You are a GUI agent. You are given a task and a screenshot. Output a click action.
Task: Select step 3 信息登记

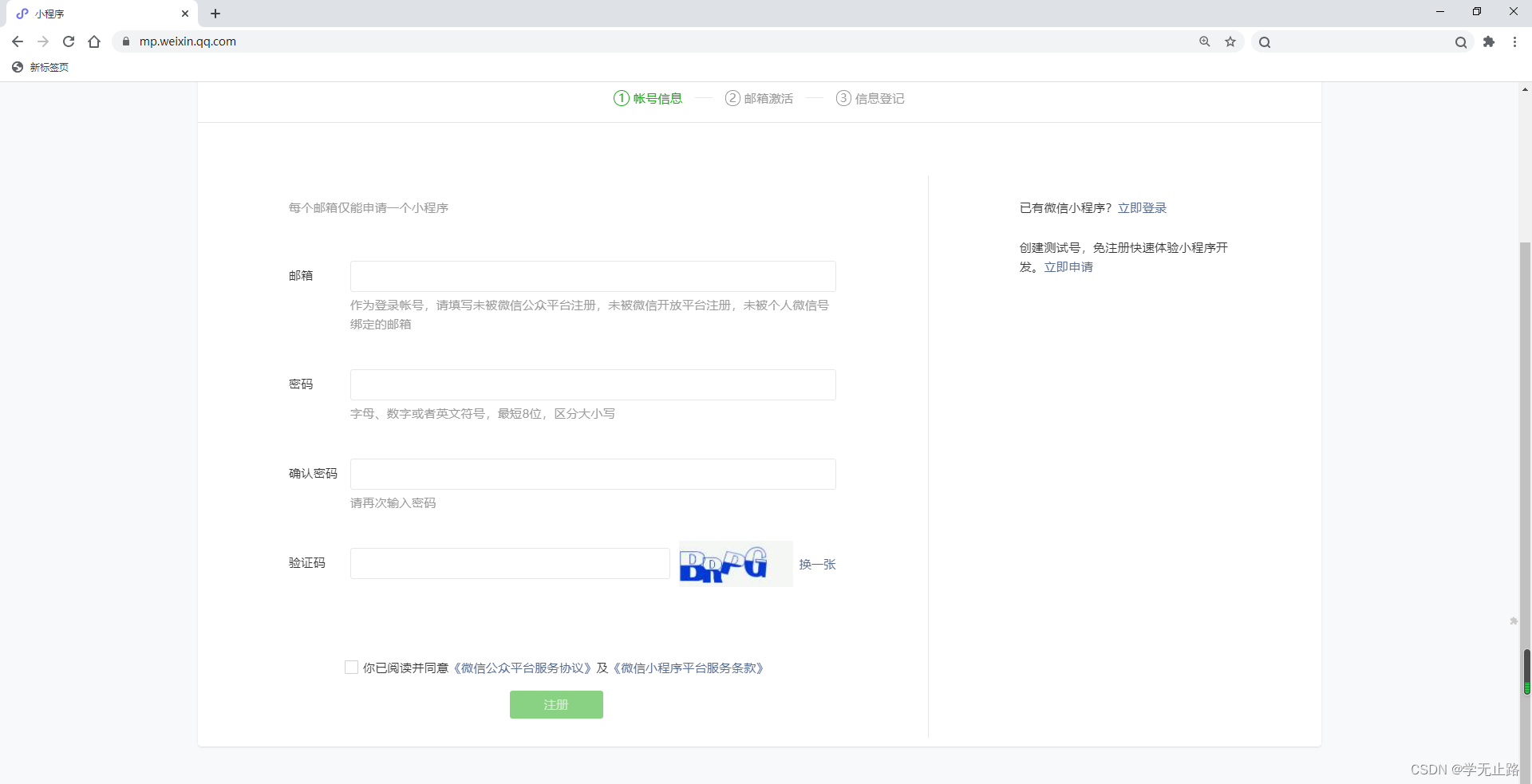(x=870, y=98)
